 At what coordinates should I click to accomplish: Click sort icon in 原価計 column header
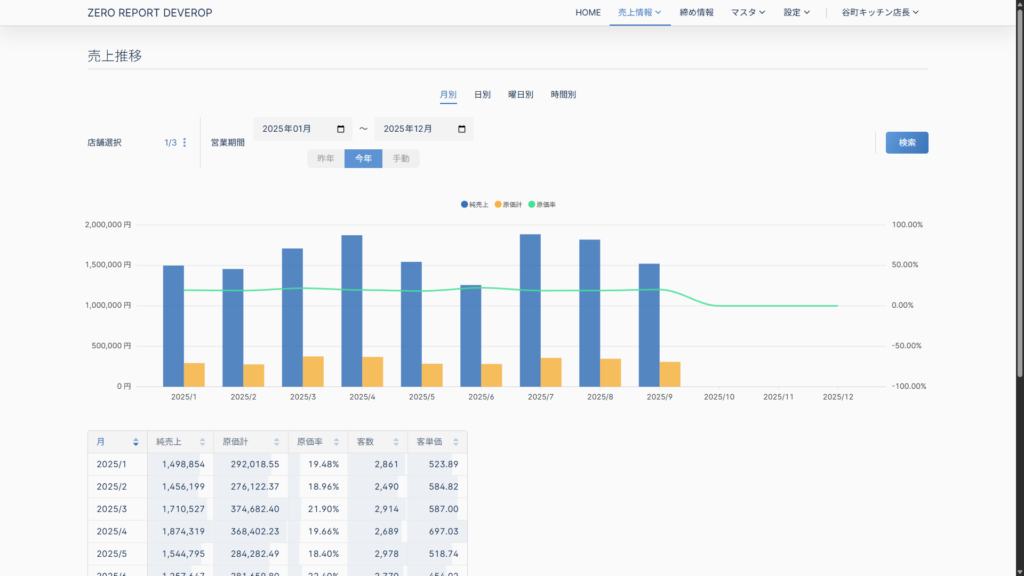pos(277,441)
